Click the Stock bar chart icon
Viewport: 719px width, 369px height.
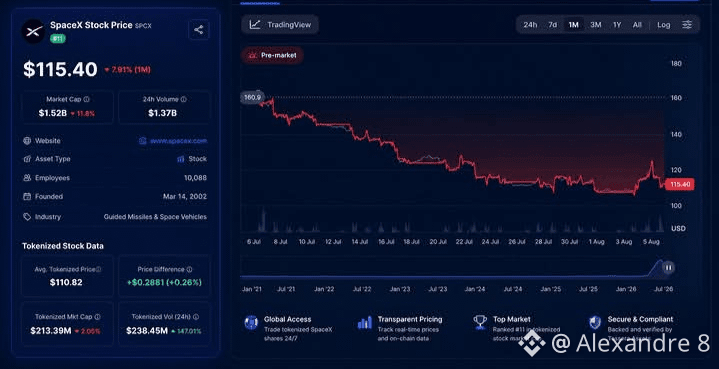click(x=181, y=159)
